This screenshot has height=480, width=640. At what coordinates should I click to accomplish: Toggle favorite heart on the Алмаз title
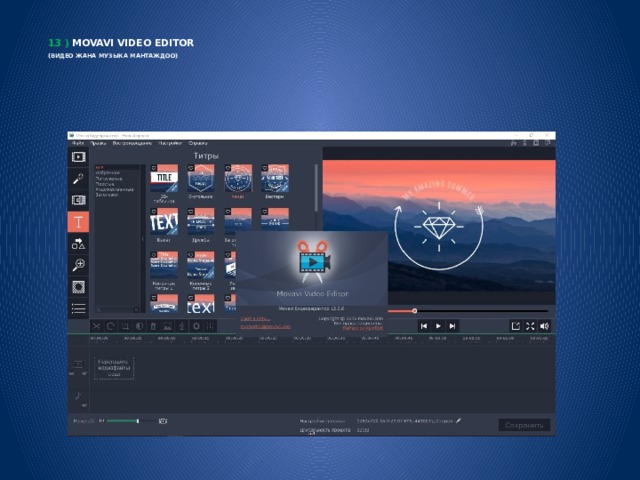tap(228, 168)
